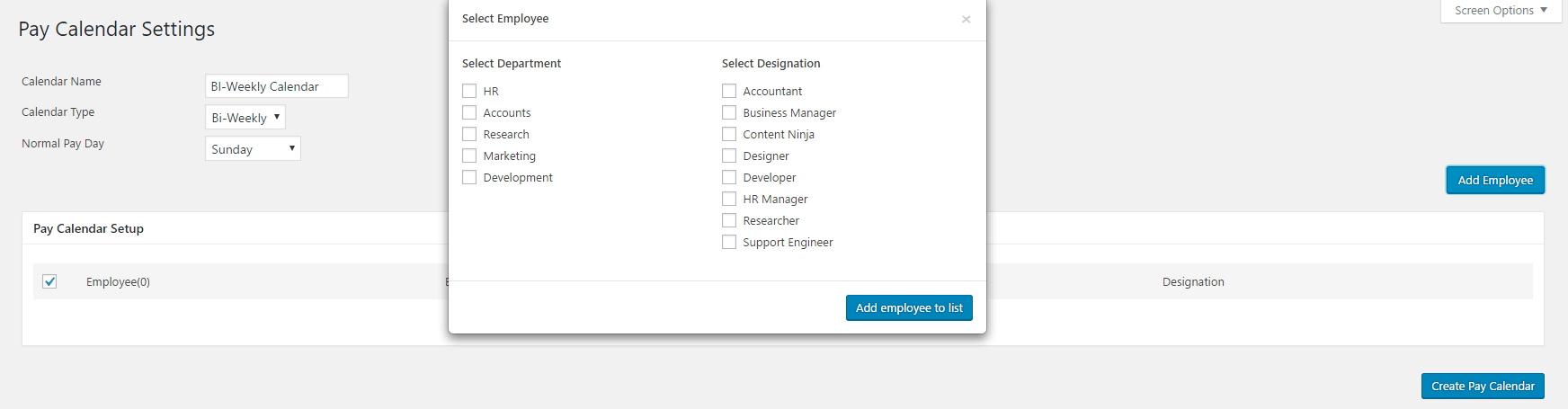Check the Support Engineer box
This screenshot has width=1568, height=409.
(x=729, y=242)
